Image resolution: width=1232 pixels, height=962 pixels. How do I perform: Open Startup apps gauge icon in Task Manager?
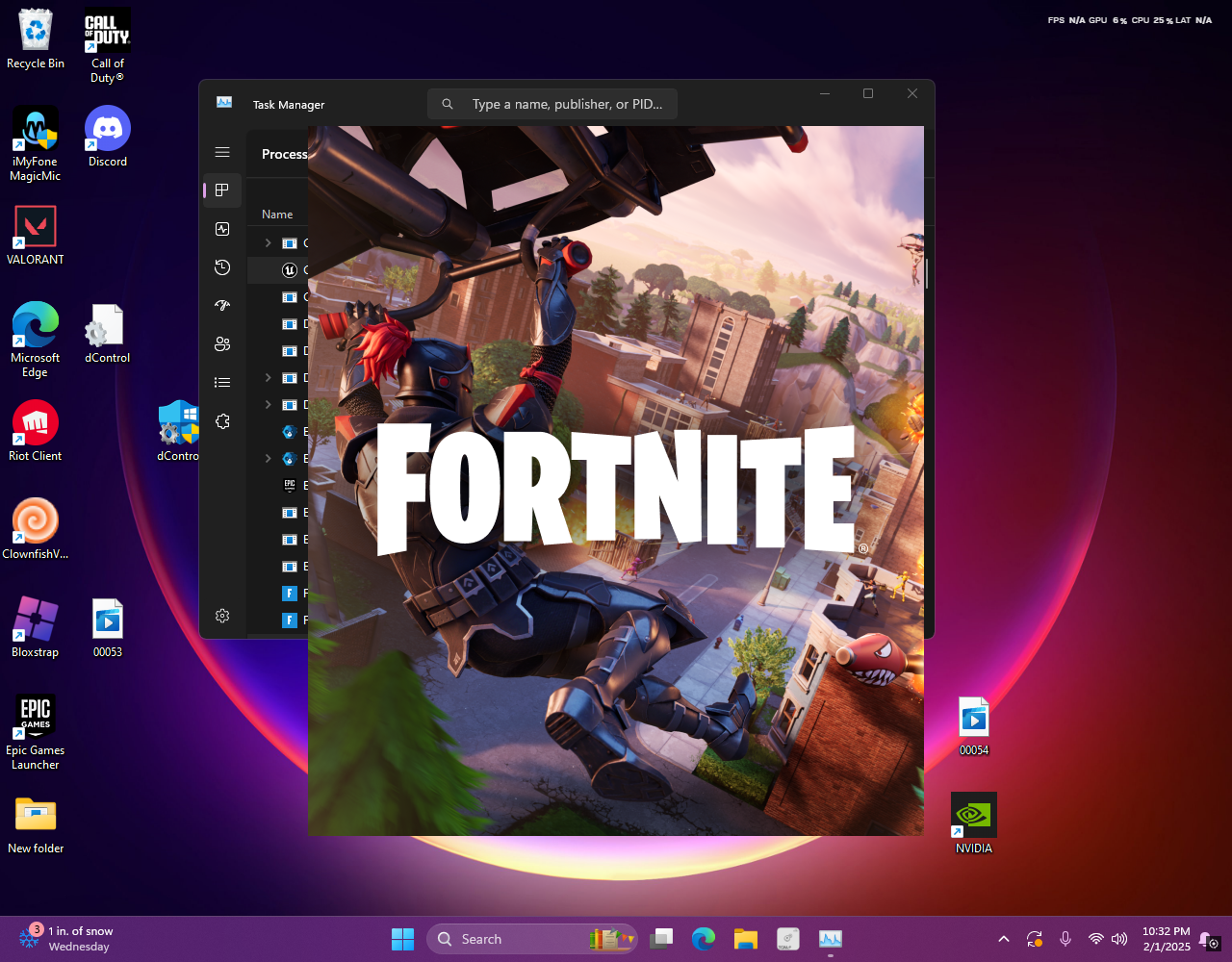222,306
